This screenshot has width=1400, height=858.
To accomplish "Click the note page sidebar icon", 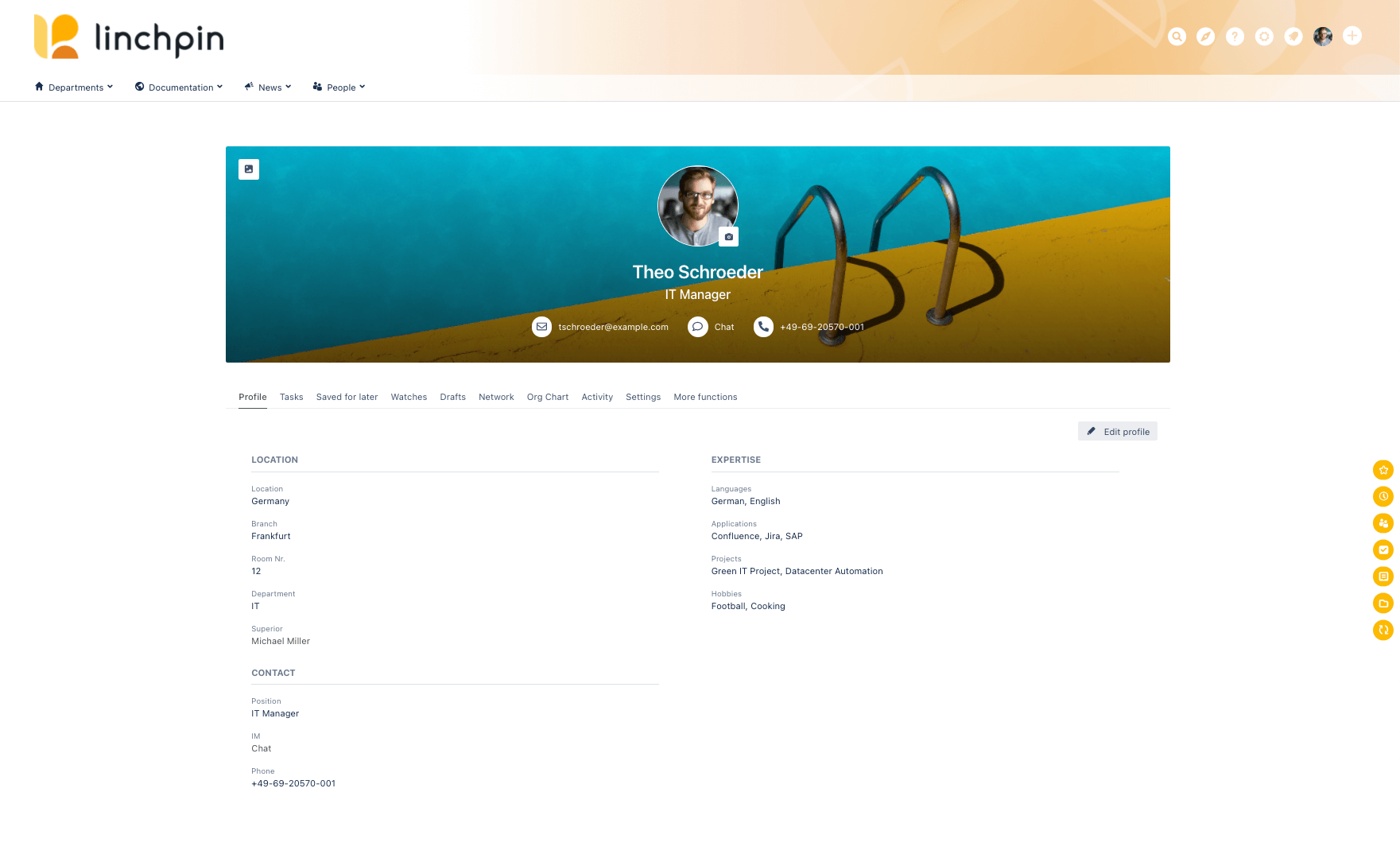I will 1383,577.
